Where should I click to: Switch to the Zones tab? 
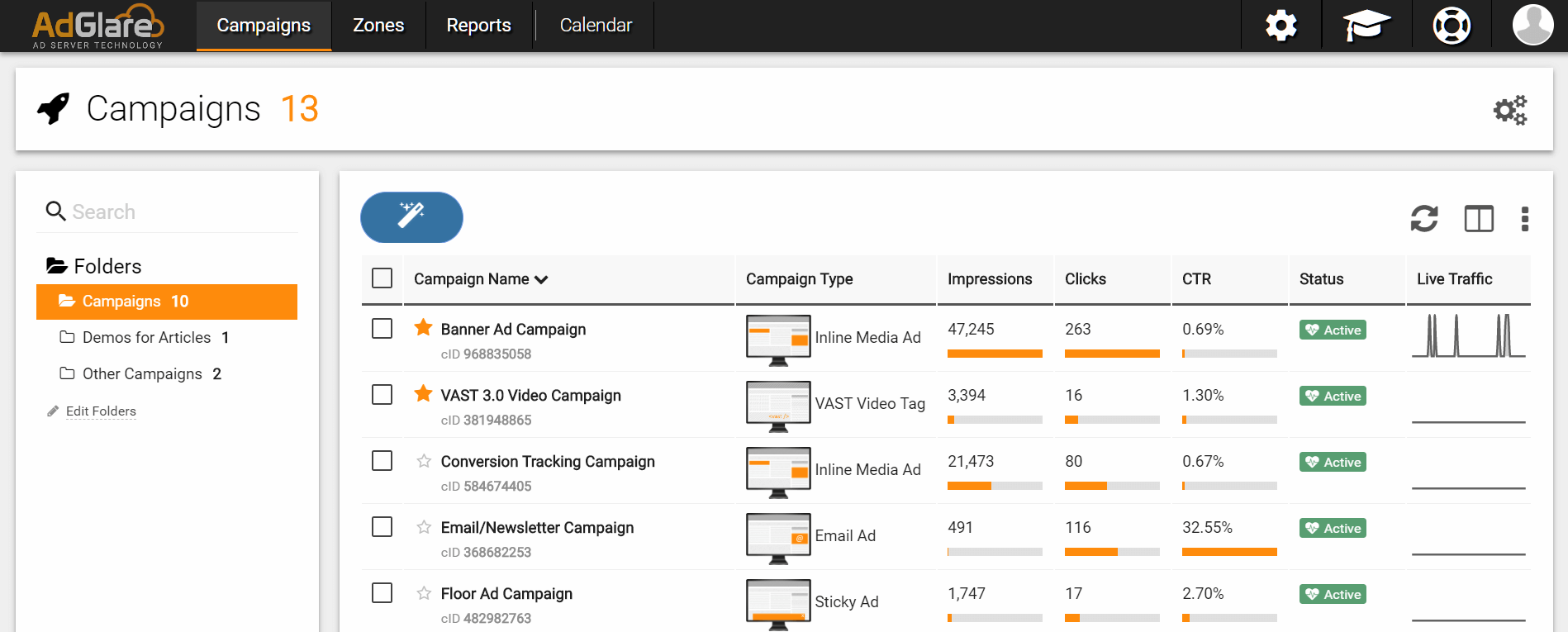click(x=378, y=26)
